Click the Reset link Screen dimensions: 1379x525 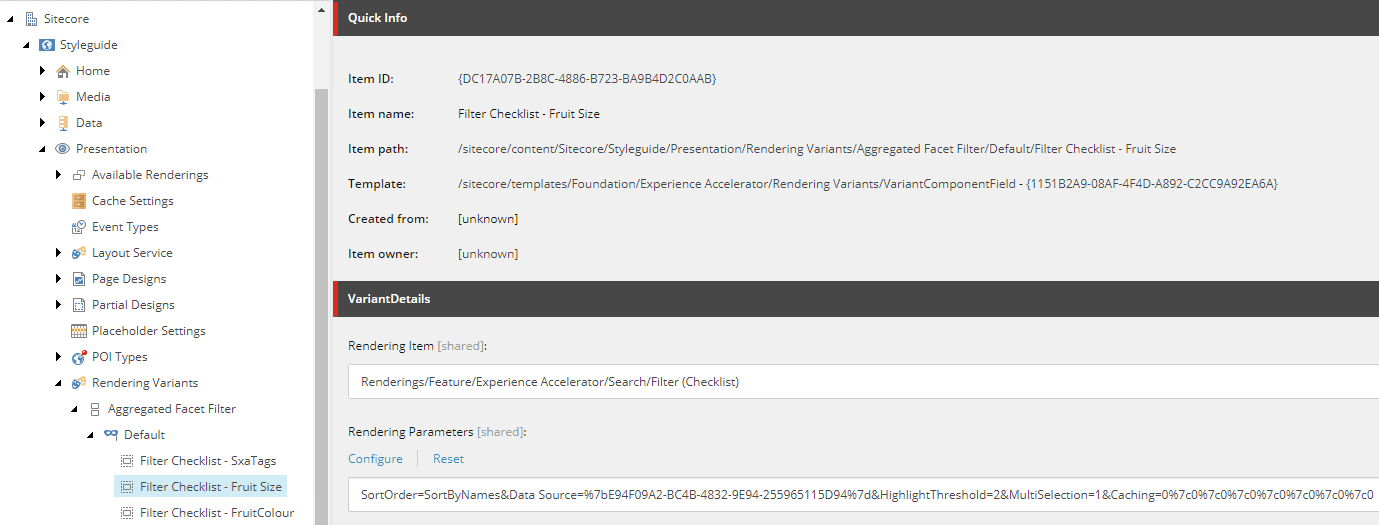pyautogui.click(x=448, y=459)
